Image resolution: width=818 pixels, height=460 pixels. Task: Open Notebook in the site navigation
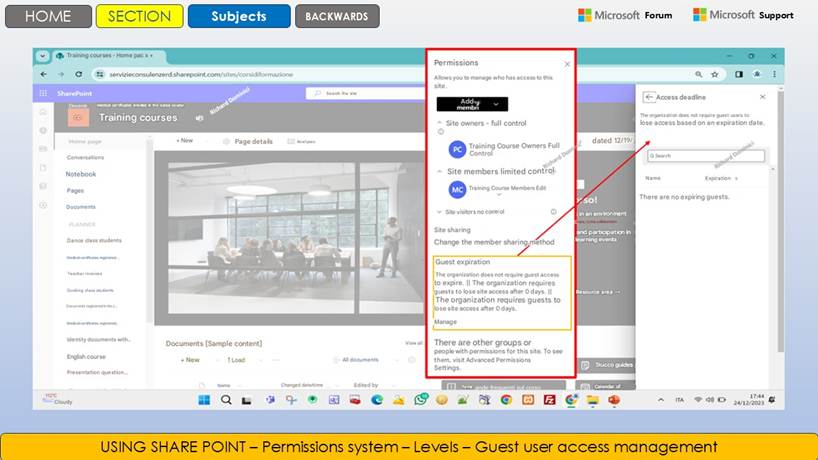click(x=81, y=174)
